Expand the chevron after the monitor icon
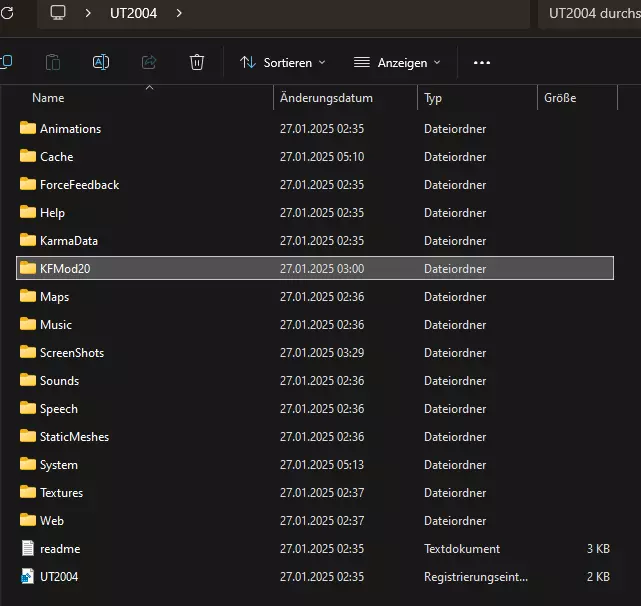Screen dimensions: 641x606 87,13
